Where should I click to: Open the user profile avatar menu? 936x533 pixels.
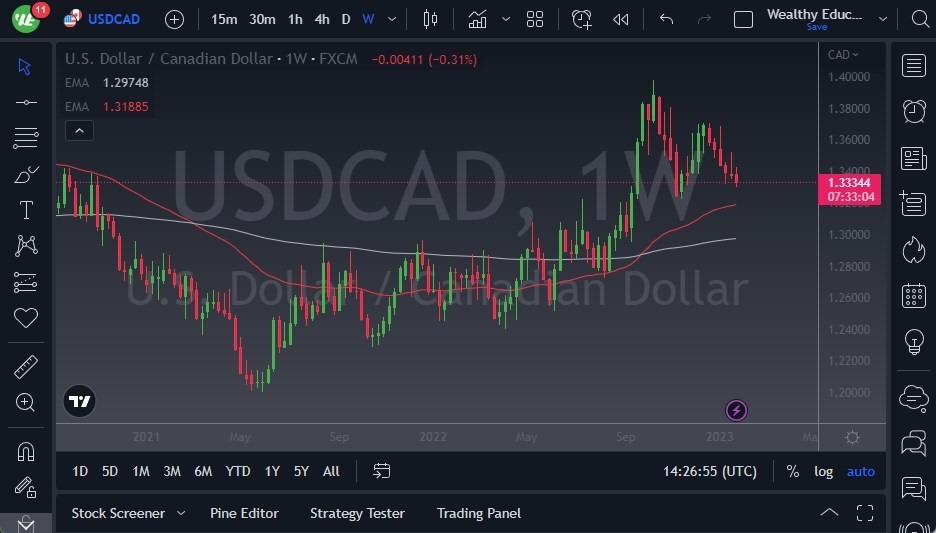pyautogui.click(x=26, y=19)
